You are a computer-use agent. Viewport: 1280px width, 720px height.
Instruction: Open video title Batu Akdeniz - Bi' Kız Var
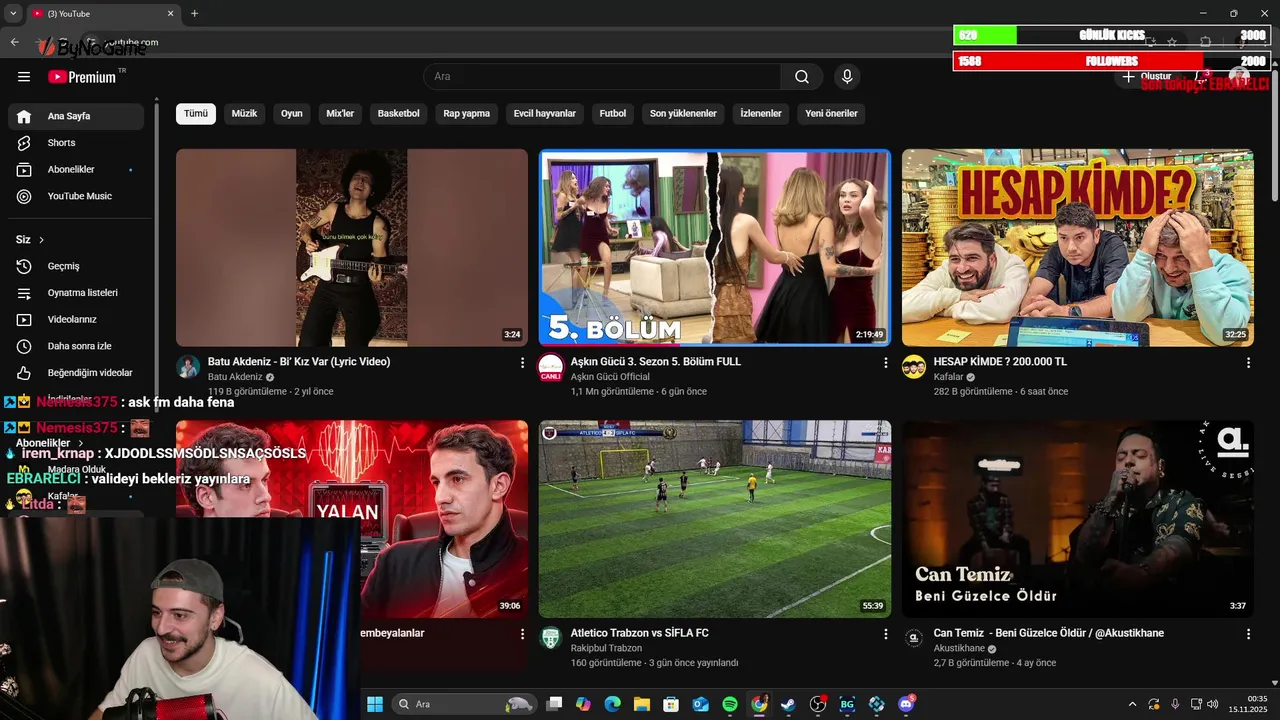(x=299, y=361)
